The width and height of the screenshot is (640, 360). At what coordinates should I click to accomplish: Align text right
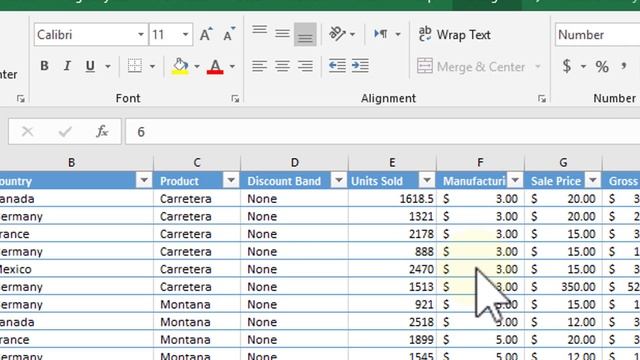305,66
